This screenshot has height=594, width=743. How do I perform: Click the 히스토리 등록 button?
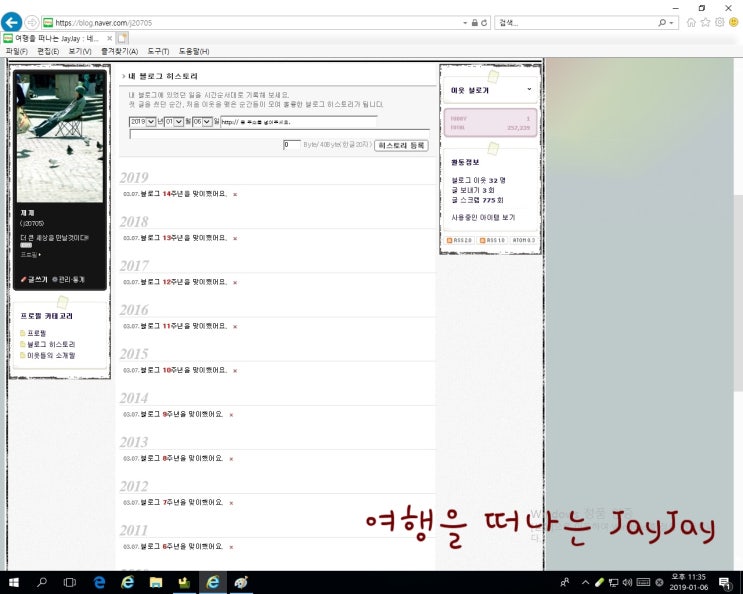tap(401, 145)
